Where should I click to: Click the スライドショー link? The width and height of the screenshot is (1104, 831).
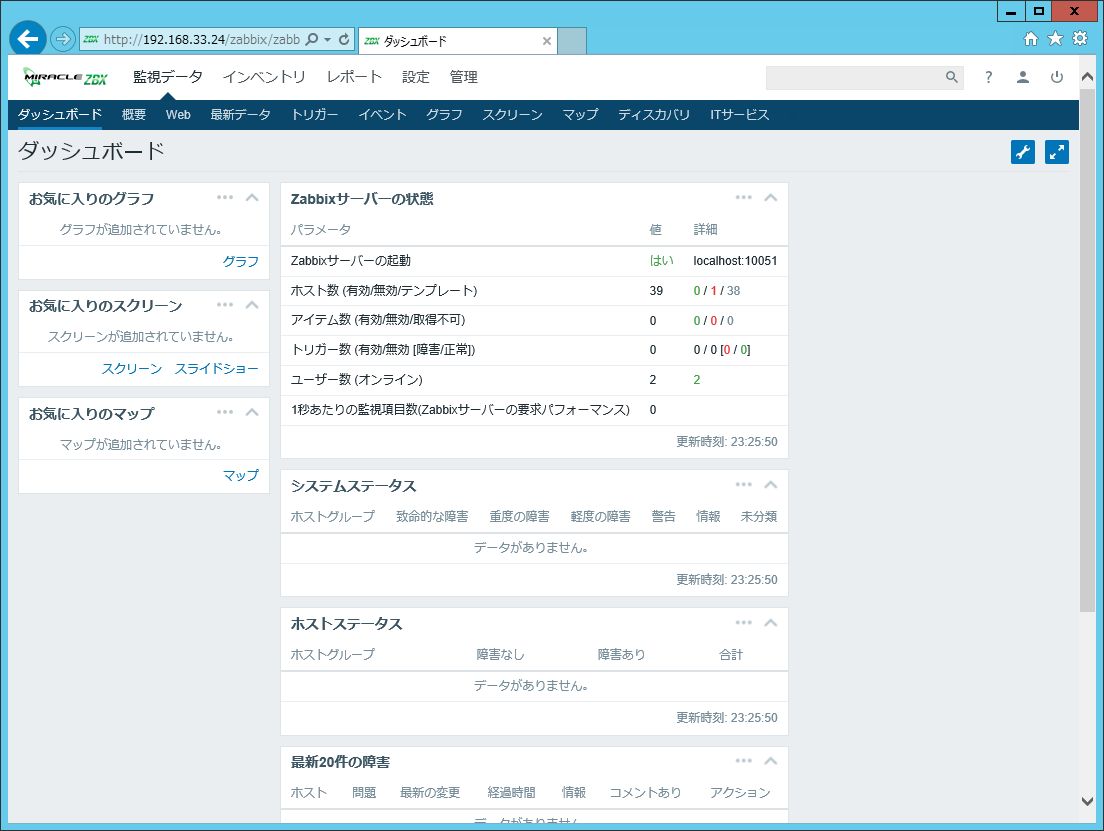(x=217, y=368)
